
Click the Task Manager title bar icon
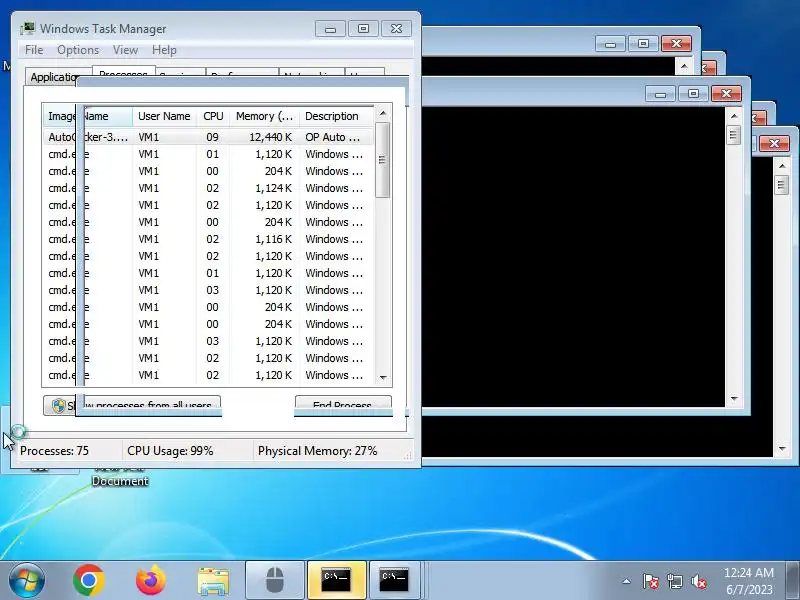[28, 29]
